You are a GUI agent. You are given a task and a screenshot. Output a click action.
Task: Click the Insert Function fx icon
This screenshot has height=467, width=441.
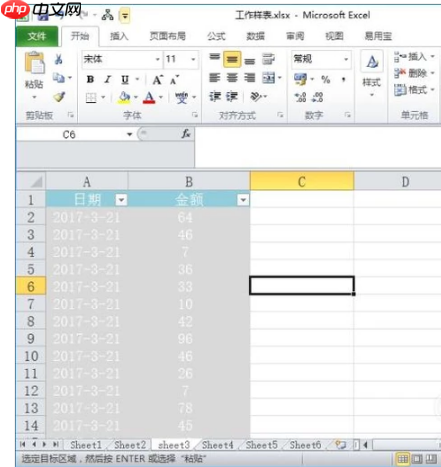click(186, 134)
